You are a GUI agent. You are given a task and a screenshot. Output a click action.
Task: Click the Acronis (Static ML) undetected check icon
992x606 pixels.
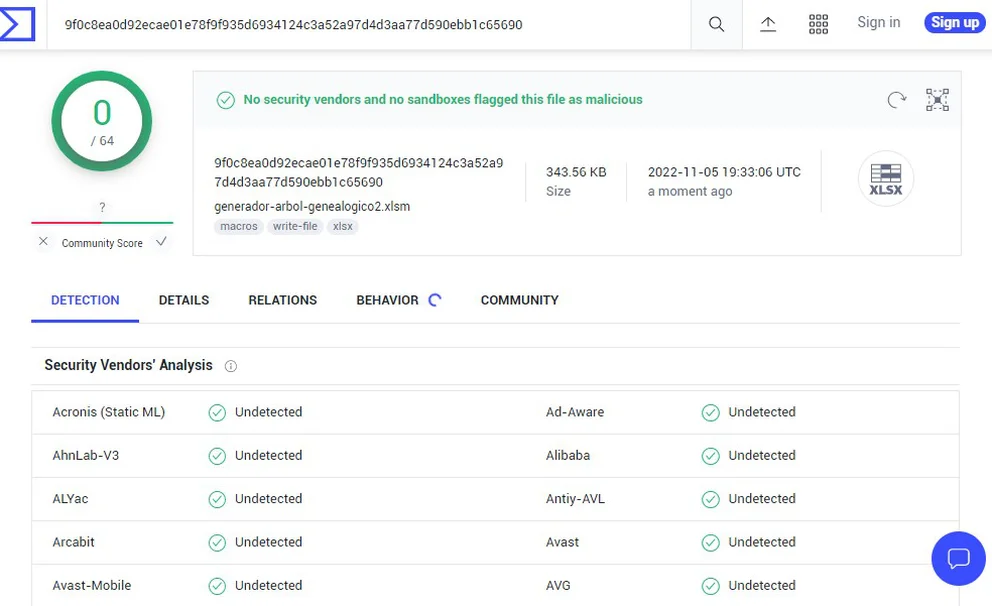(x=217, y=413)
